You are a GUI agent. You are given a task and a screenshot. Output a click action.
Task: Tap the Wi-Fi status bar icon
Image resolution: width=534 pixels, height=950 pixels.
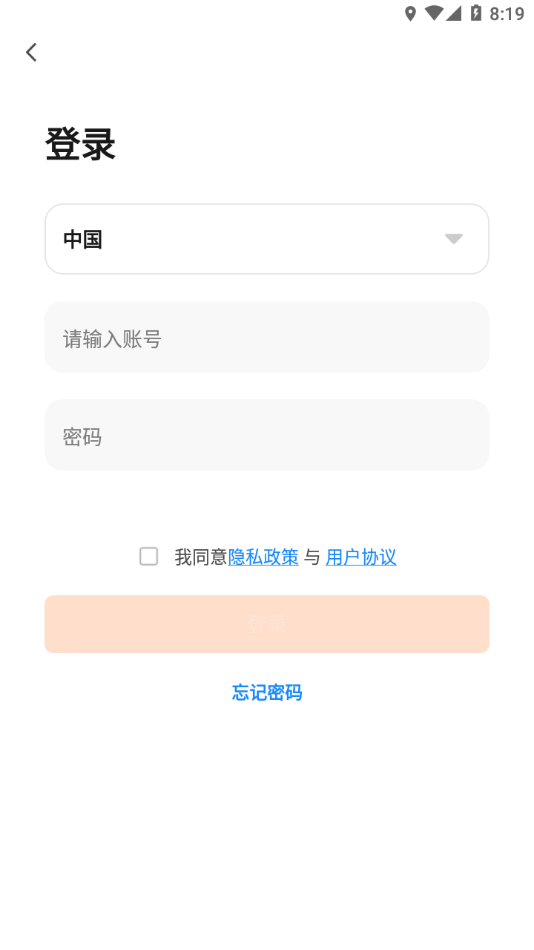coord(433,13)
